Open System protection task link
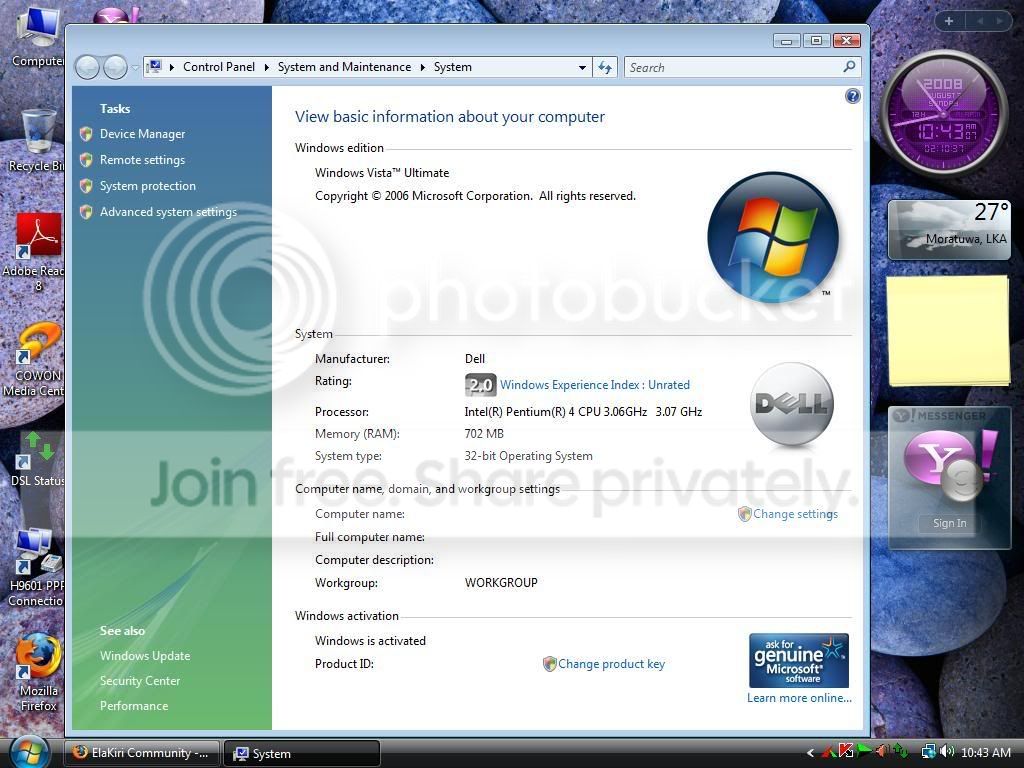Image resolution: width=1024 pixels, height=768 pixels. pos(148,186)
